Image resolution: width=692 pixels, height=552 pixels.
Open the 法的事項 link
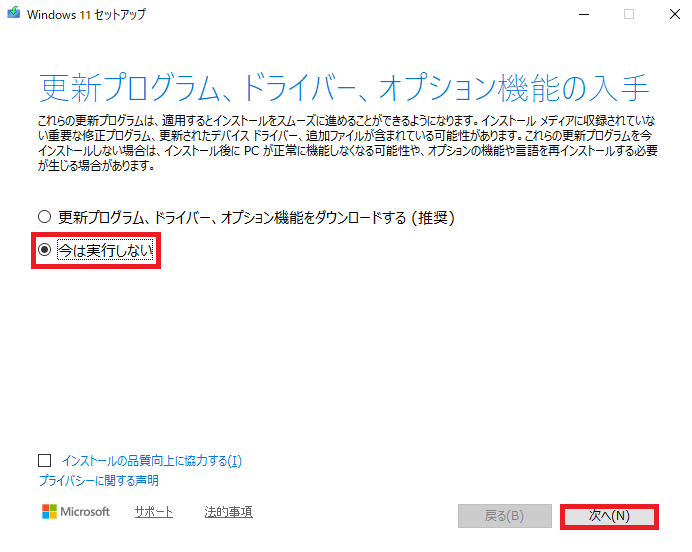point(228,512)
